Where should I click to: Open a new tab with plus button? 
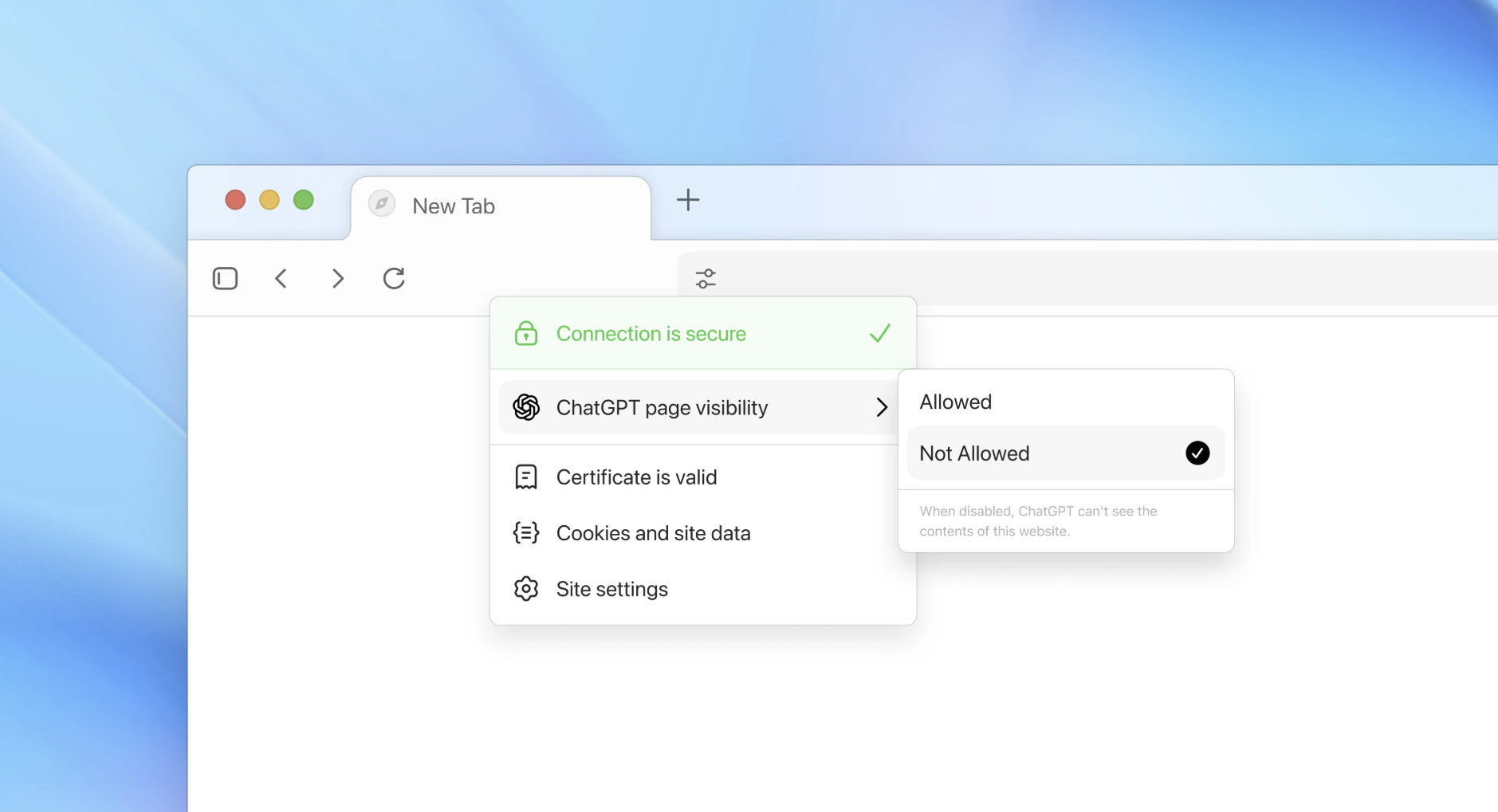[x=688, y=199]
